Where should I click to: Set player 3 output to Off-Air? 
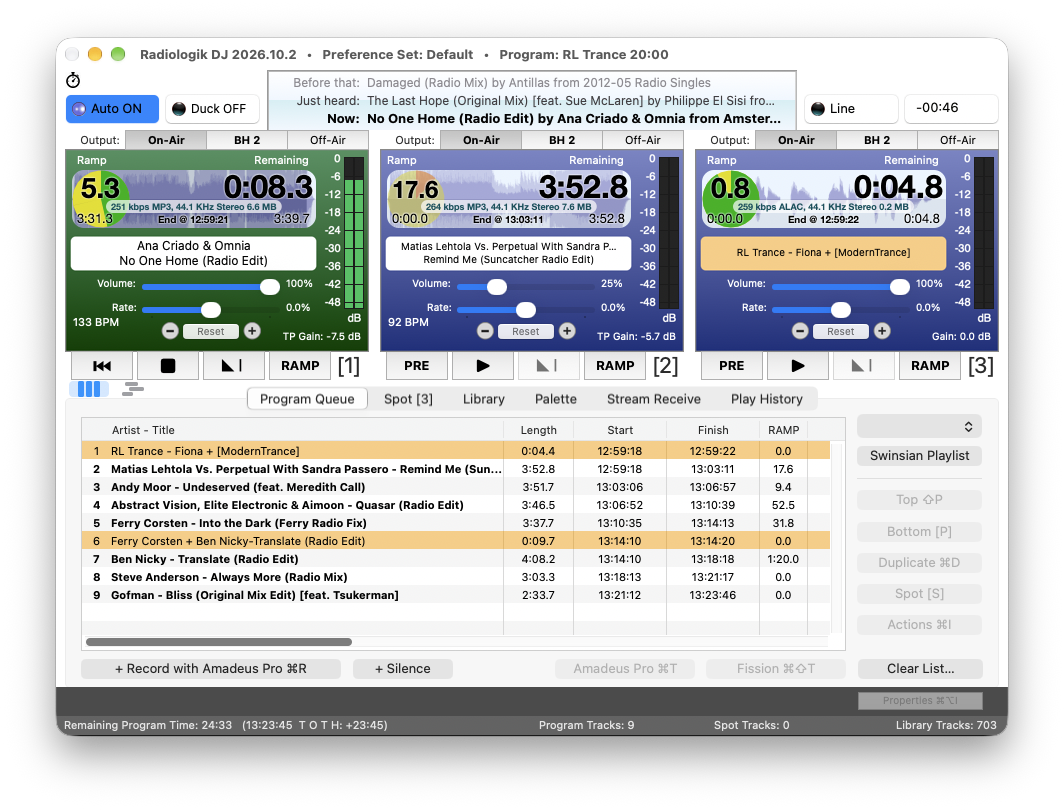click(x=957, y=140)
